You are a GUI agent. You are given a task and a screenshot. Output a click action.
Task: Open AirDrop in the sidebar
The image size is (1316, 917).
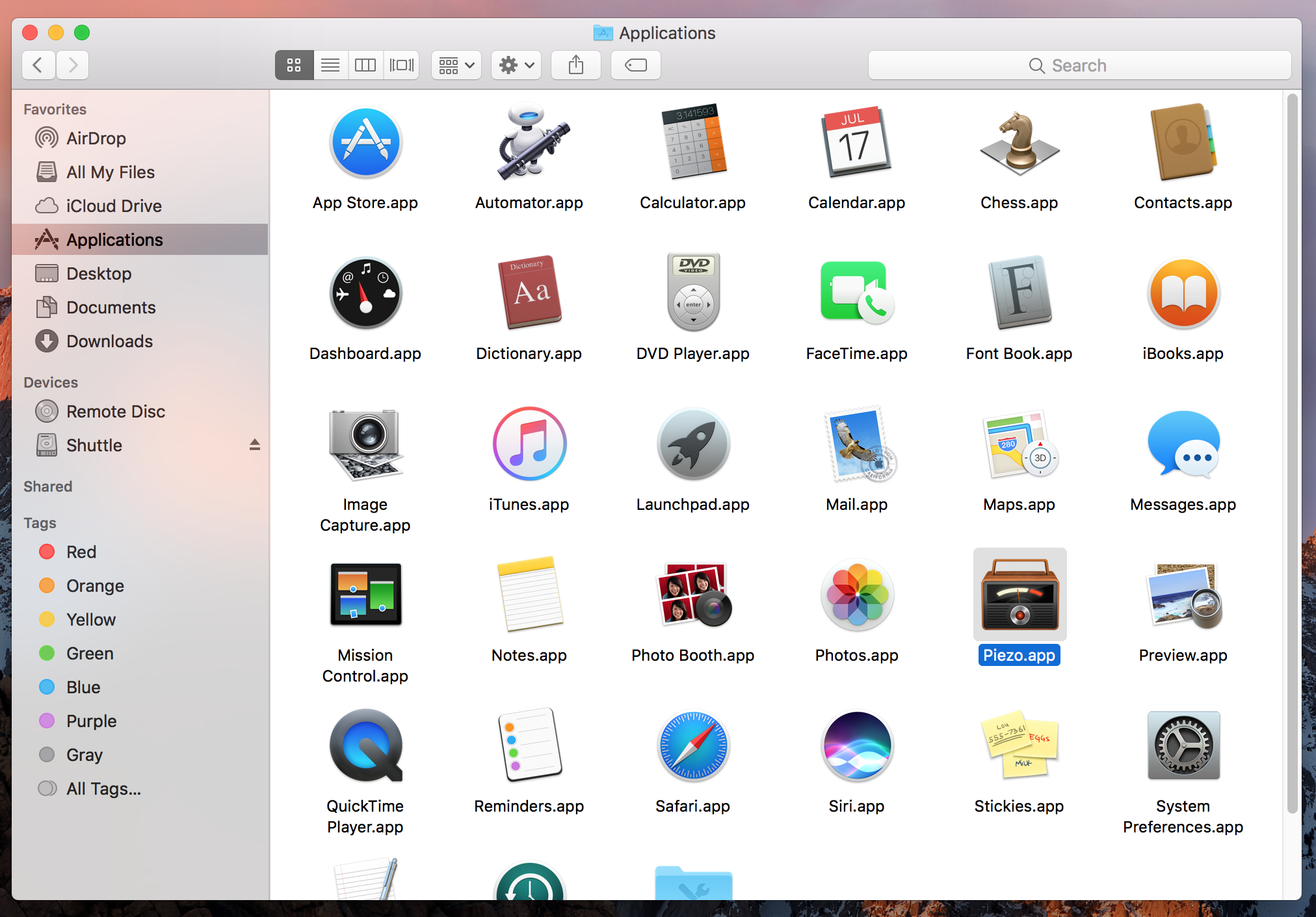pos(140,139)
